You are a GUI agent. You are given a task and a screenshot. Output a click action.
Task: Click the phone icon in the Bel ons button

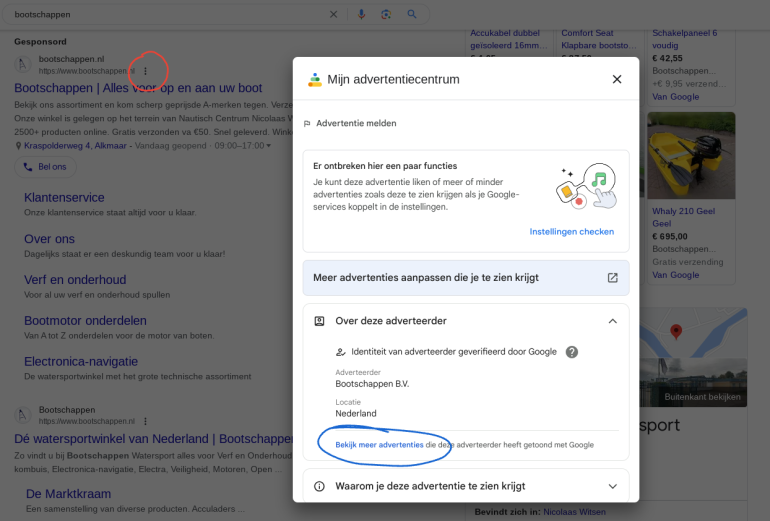(x=28, y=167)
